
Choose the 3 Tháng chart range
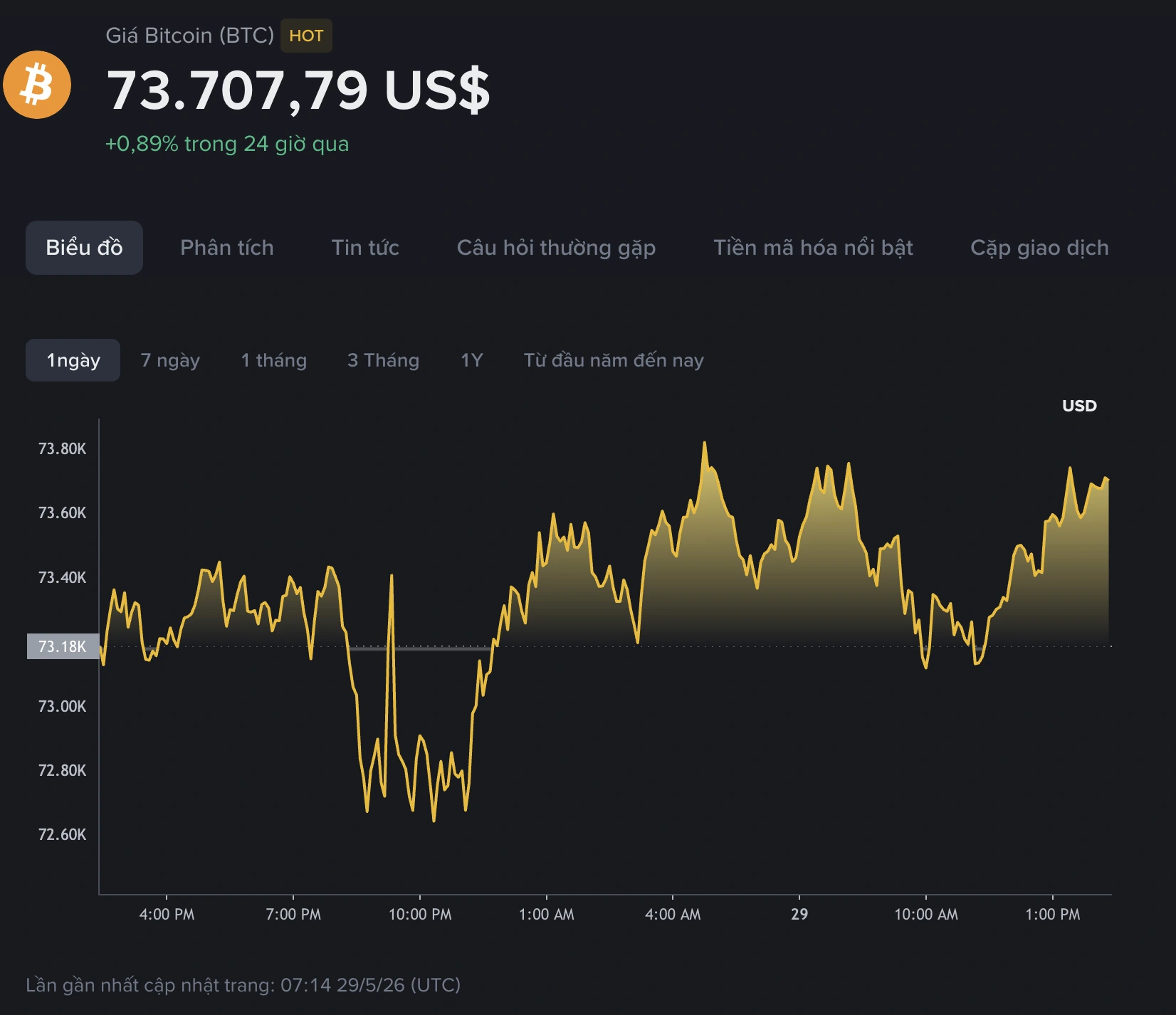pyautogui.click(x=383, y=360)
